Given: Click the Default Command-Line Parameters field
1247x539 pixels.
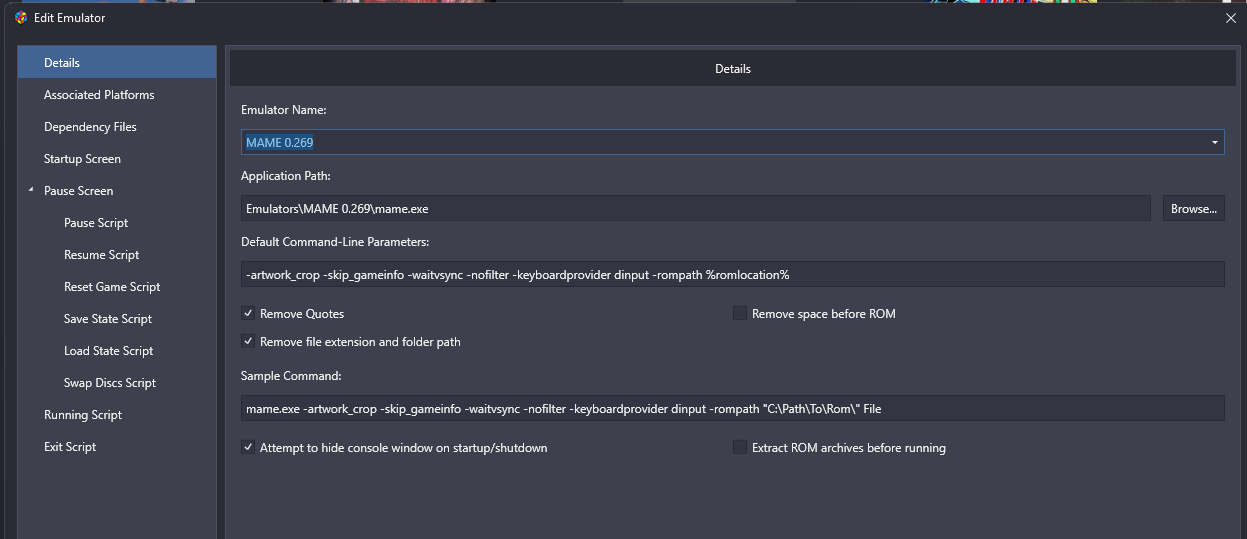Looking at the screenshot, I should click(733, 274).
